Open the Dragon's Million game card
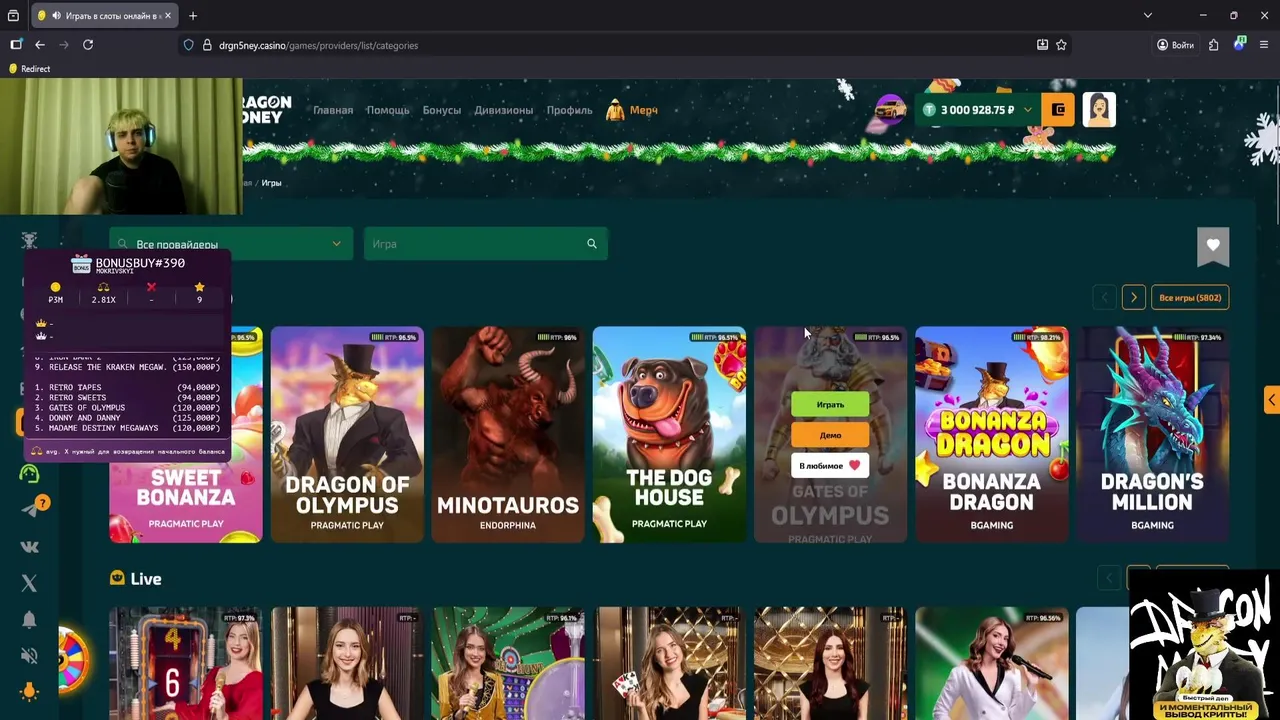 (1153, 434)
